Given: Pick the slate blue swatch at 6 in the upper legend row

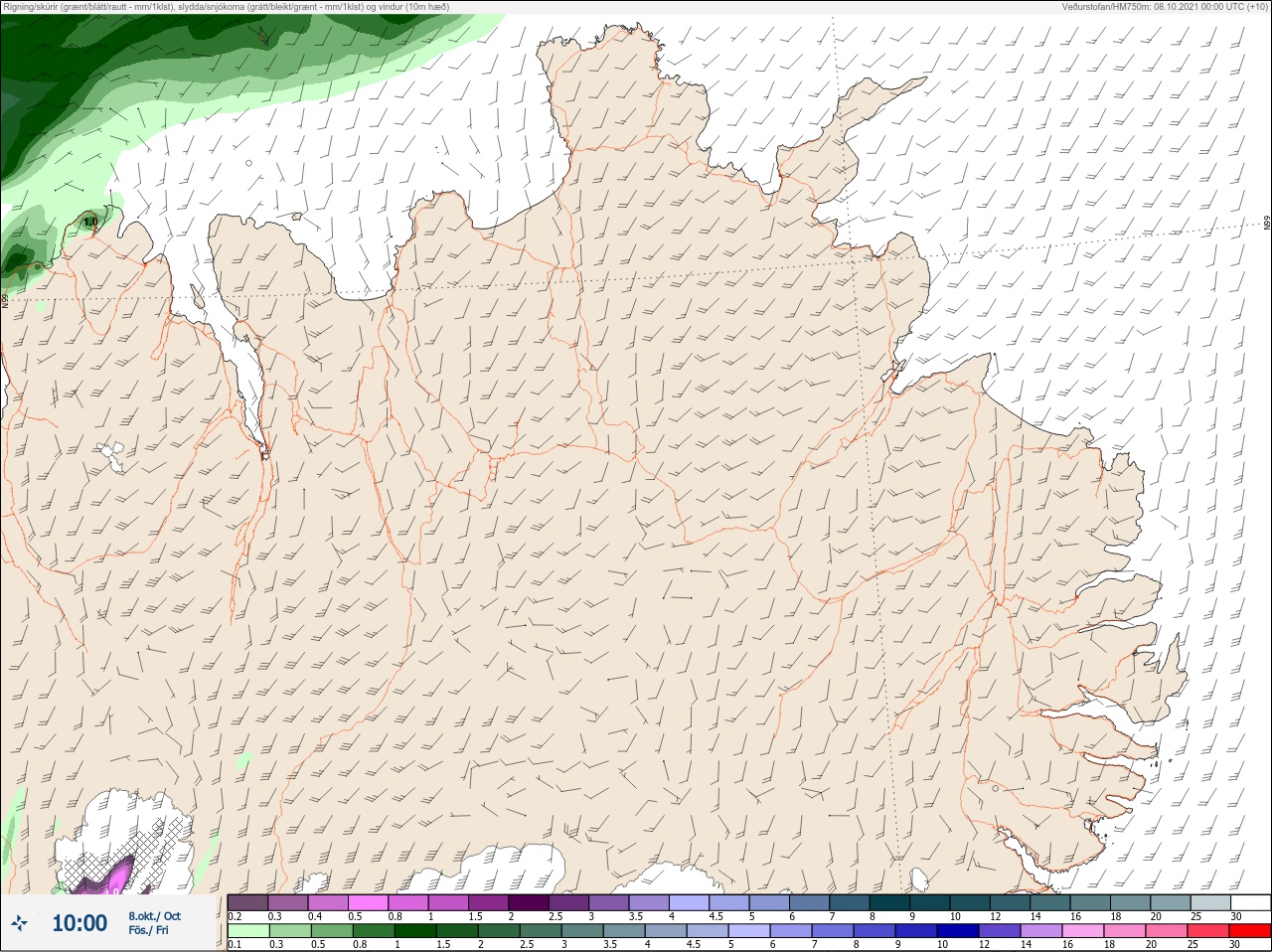Looking at the screenshot, I should [810, 902].
